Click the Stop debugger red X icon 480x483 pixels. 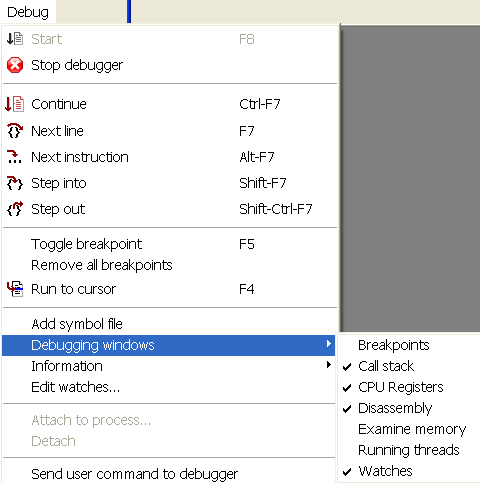click(x=15, y=65)
